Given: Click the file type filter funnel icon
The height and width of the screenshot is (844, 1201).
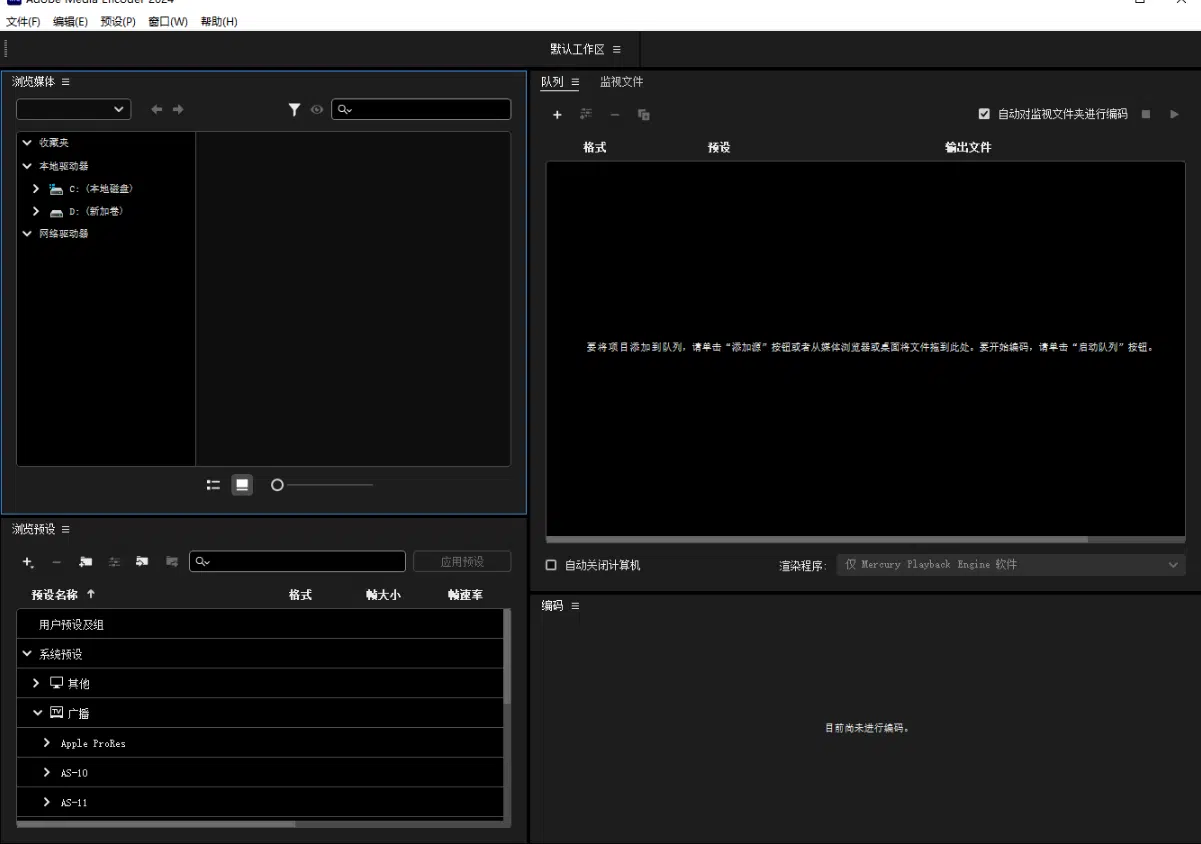Looking at the screenshot, I should point(295,108).
